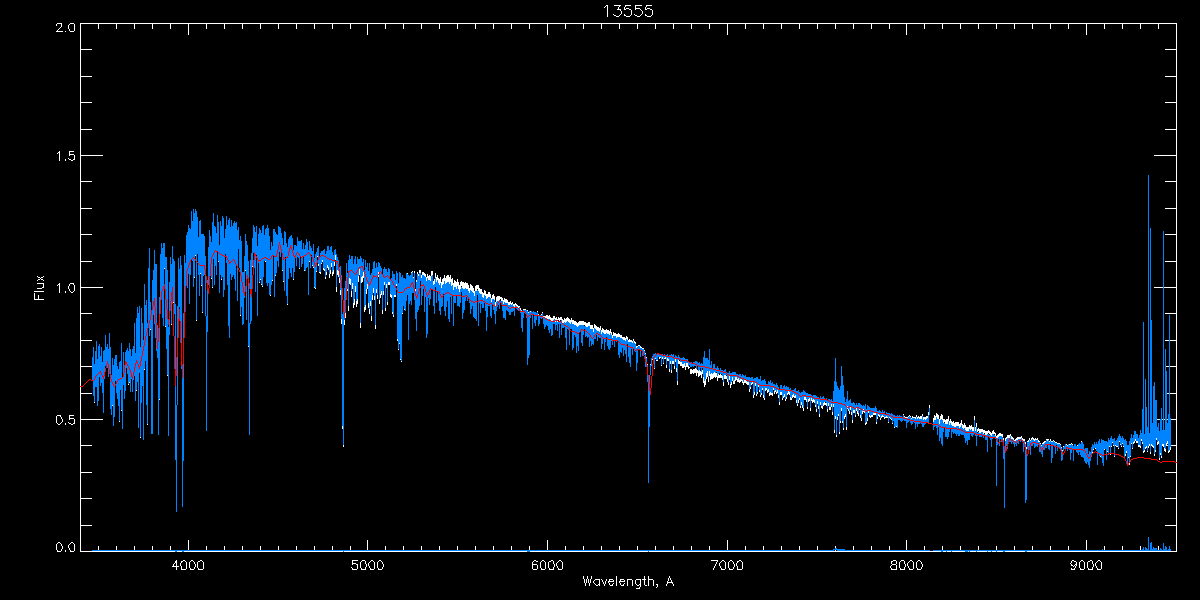
Task: Click the noisy spectral bump near 7600
Action: [x=838, y=395]
